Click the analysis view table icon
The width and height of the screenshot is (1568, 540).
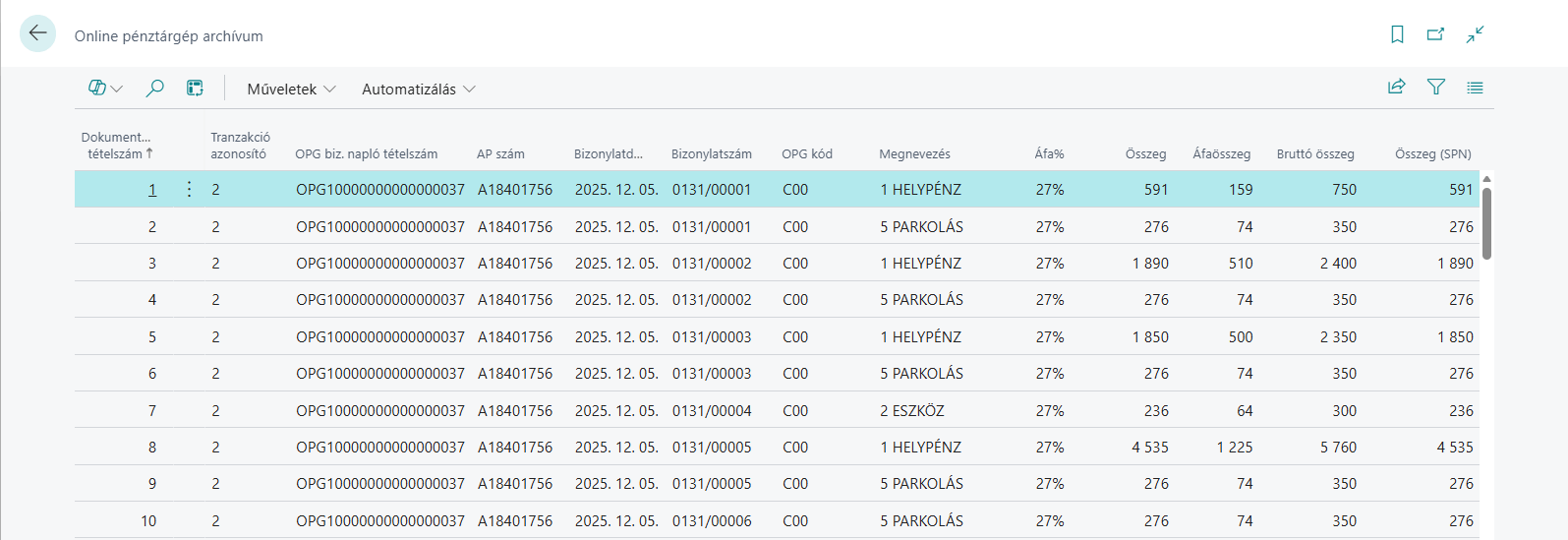[x=195, y=89]
